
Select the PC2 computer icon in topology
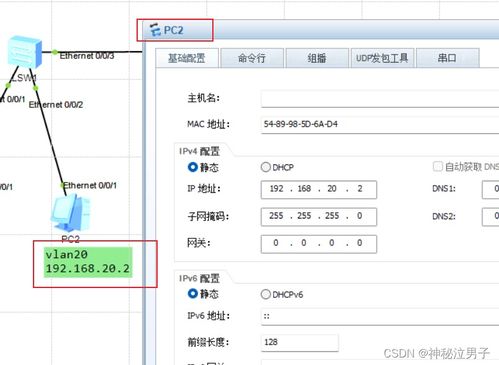click(x=71, y=213)
